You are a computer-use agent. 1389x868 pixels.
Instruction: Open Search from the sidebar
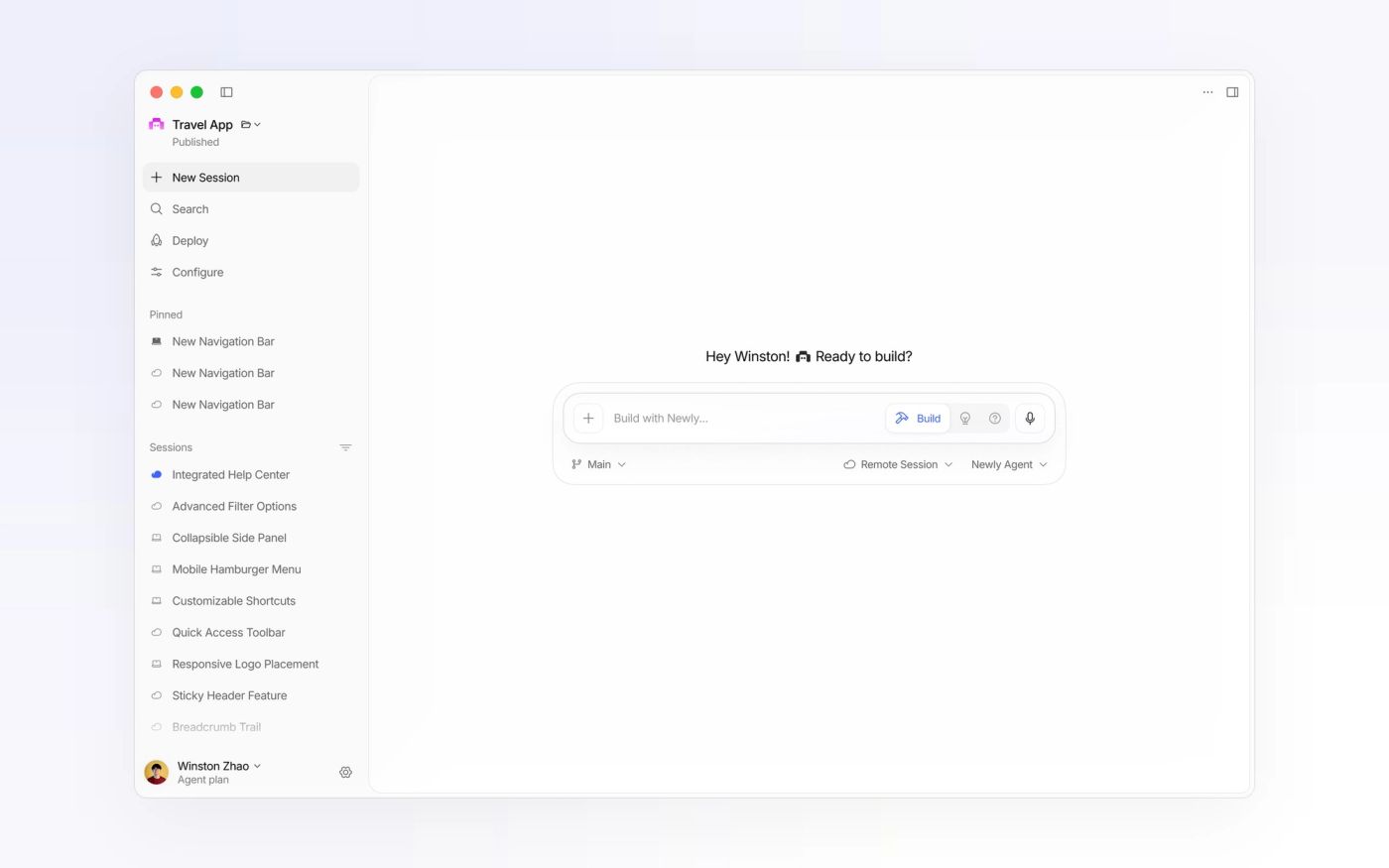point(251,209)
